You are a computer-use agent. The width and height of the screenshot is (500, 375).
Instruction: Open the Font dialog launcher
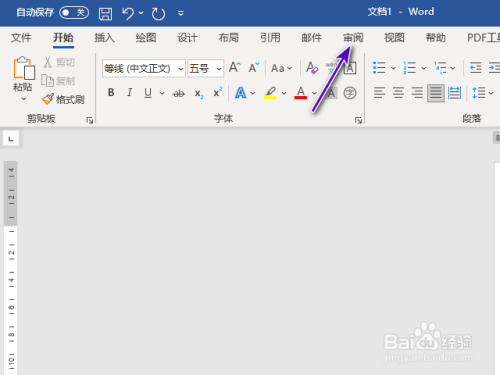click(358, 120)
